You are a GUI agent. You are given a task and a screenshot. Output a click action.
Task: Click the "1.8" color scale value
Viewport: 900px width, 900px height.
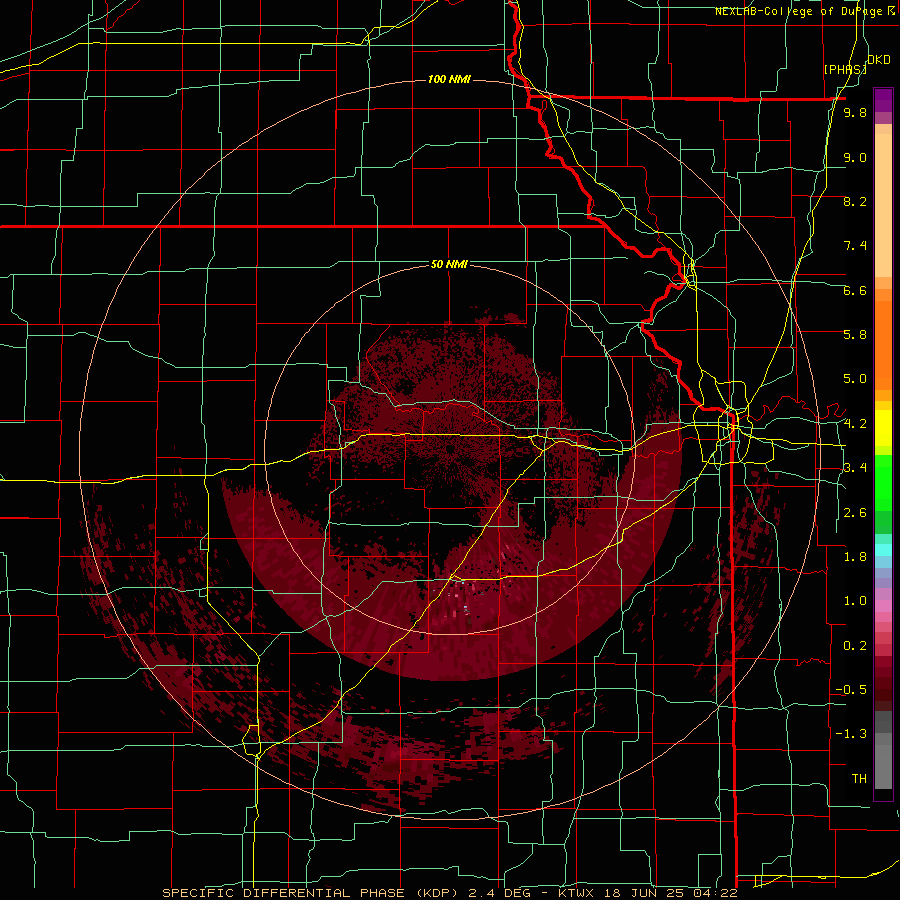click(855, 557)
